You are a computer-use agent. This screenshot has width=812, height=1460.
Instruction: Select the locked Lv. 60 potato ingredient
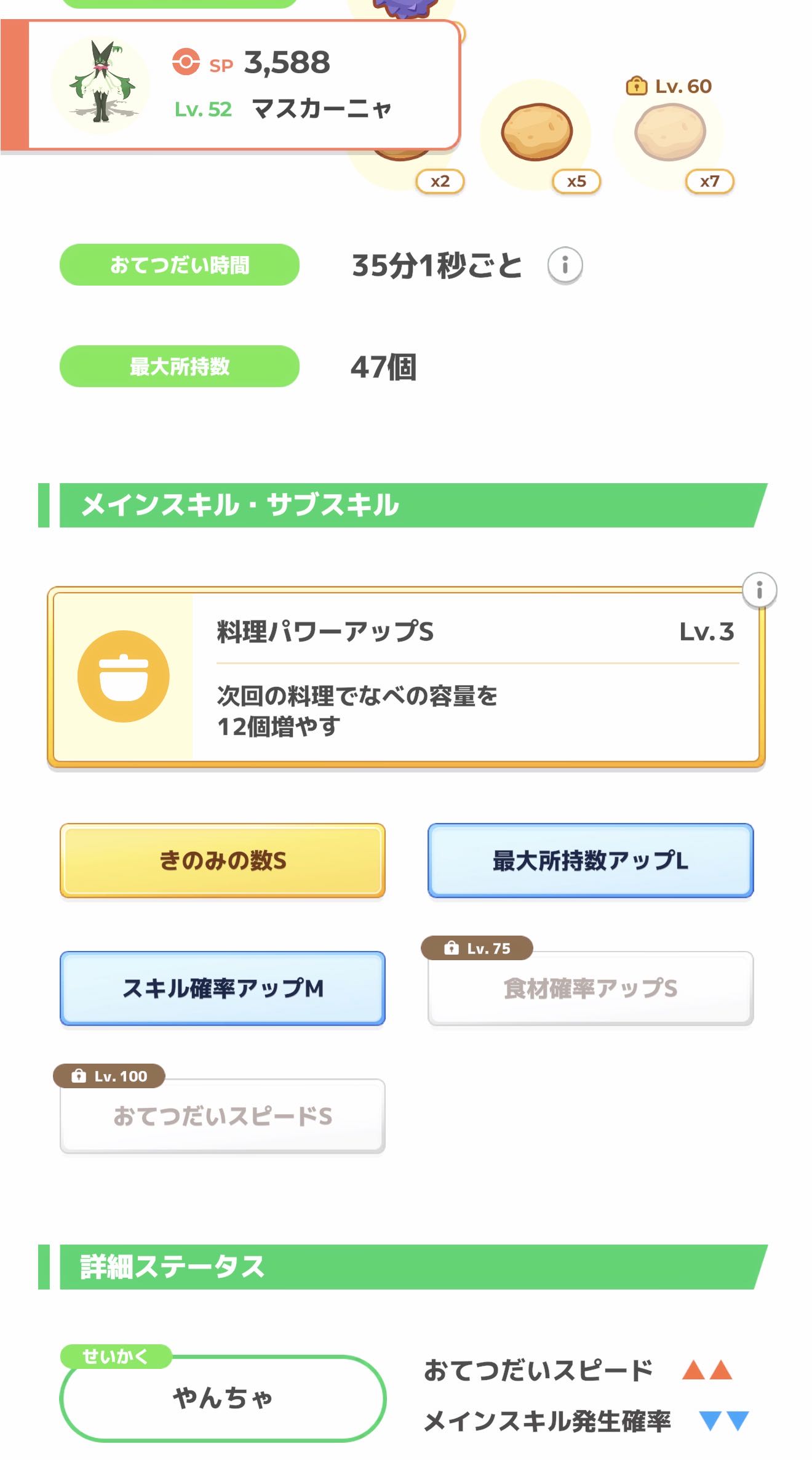(x=670, y=133)
